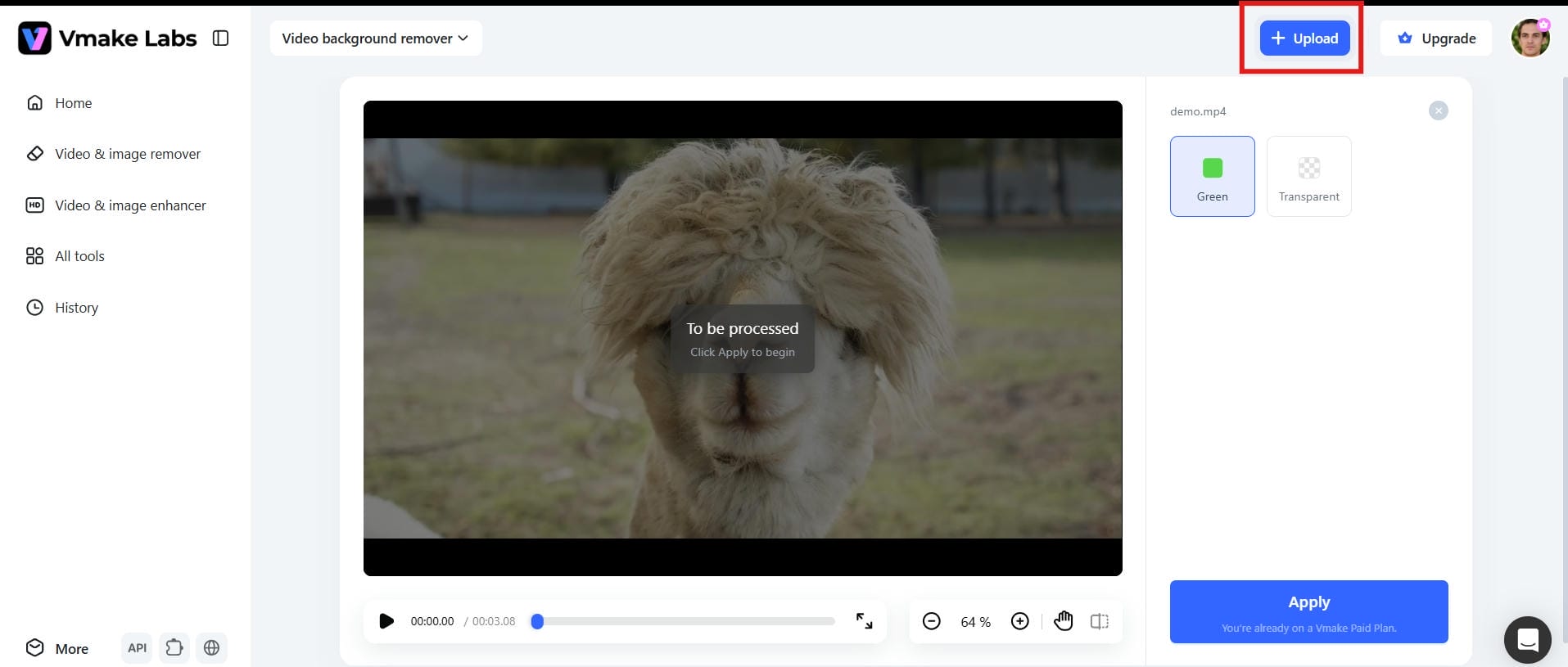Open the chat support widget
The width and height of the screenshot is (1568, 667).
[1527, 639]
